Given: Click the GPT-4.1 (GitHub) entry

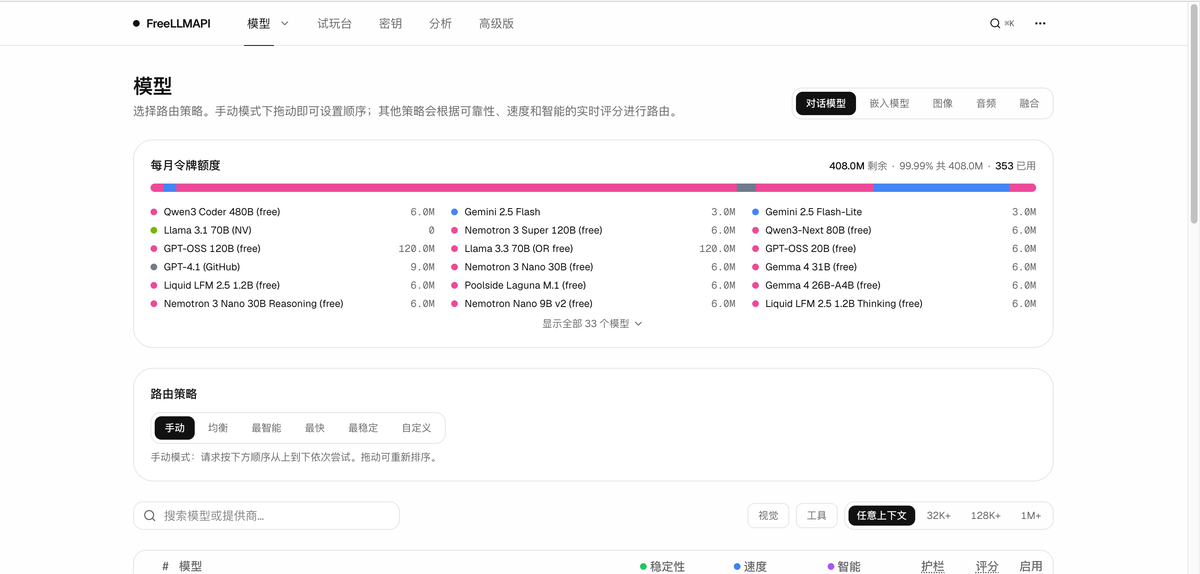Looking at the screenshot, I should click(x=292, y=267).
